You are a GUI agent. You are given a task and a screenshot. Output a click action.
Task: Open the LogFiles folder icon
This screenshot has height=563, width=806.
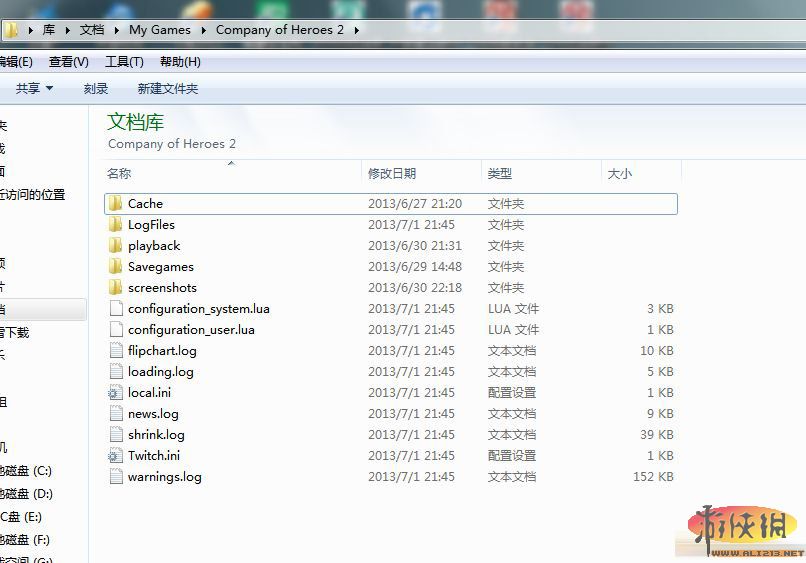click(x=116, y=225)
